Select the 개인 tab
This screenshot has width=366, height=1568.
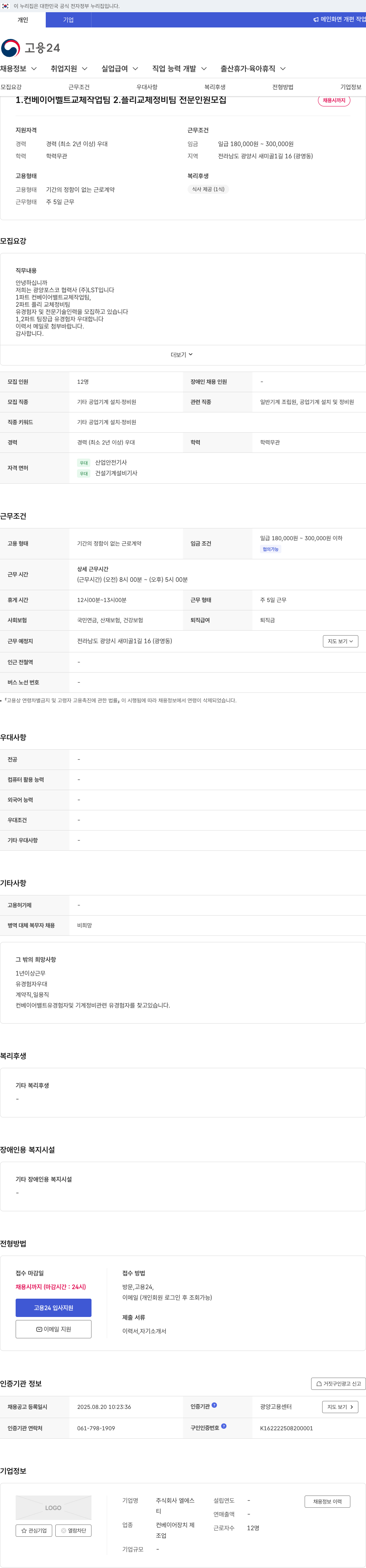(x=22, y=19)
